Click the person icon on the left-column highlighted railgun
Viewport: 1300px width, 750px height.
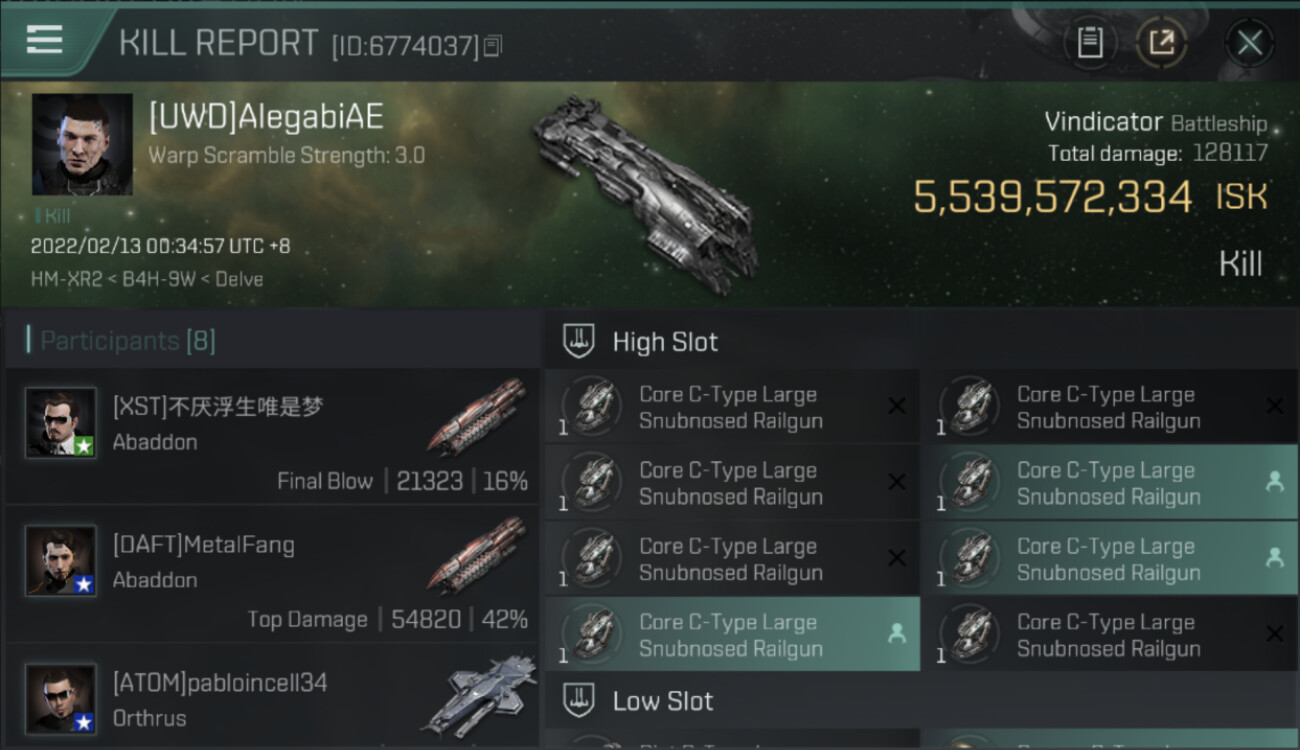(x=897, y=633)
